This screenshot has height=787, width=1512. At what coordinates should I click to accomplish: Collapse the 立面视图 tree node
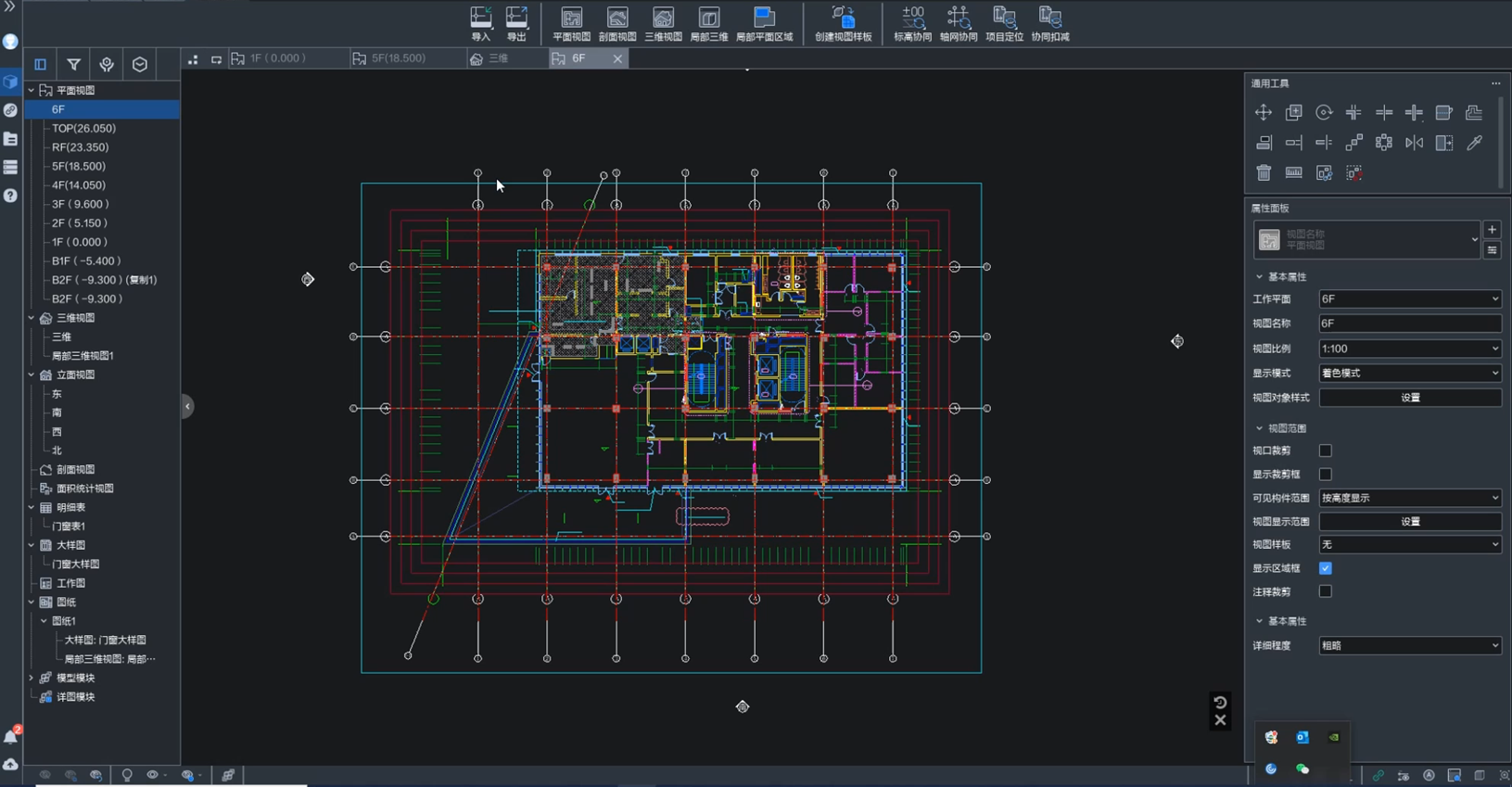click(32, 375)
